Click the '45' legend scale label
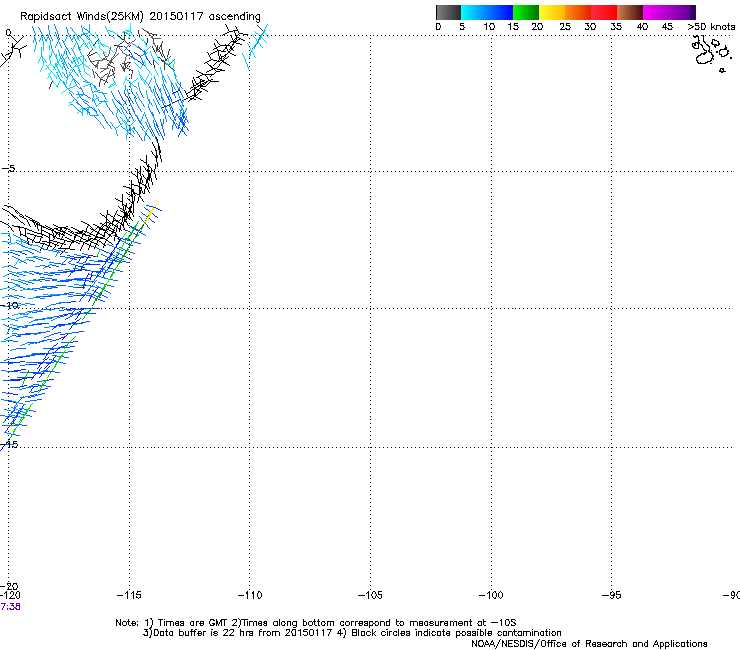This screenshot has height=650, width=740. [x=667, y=26]
